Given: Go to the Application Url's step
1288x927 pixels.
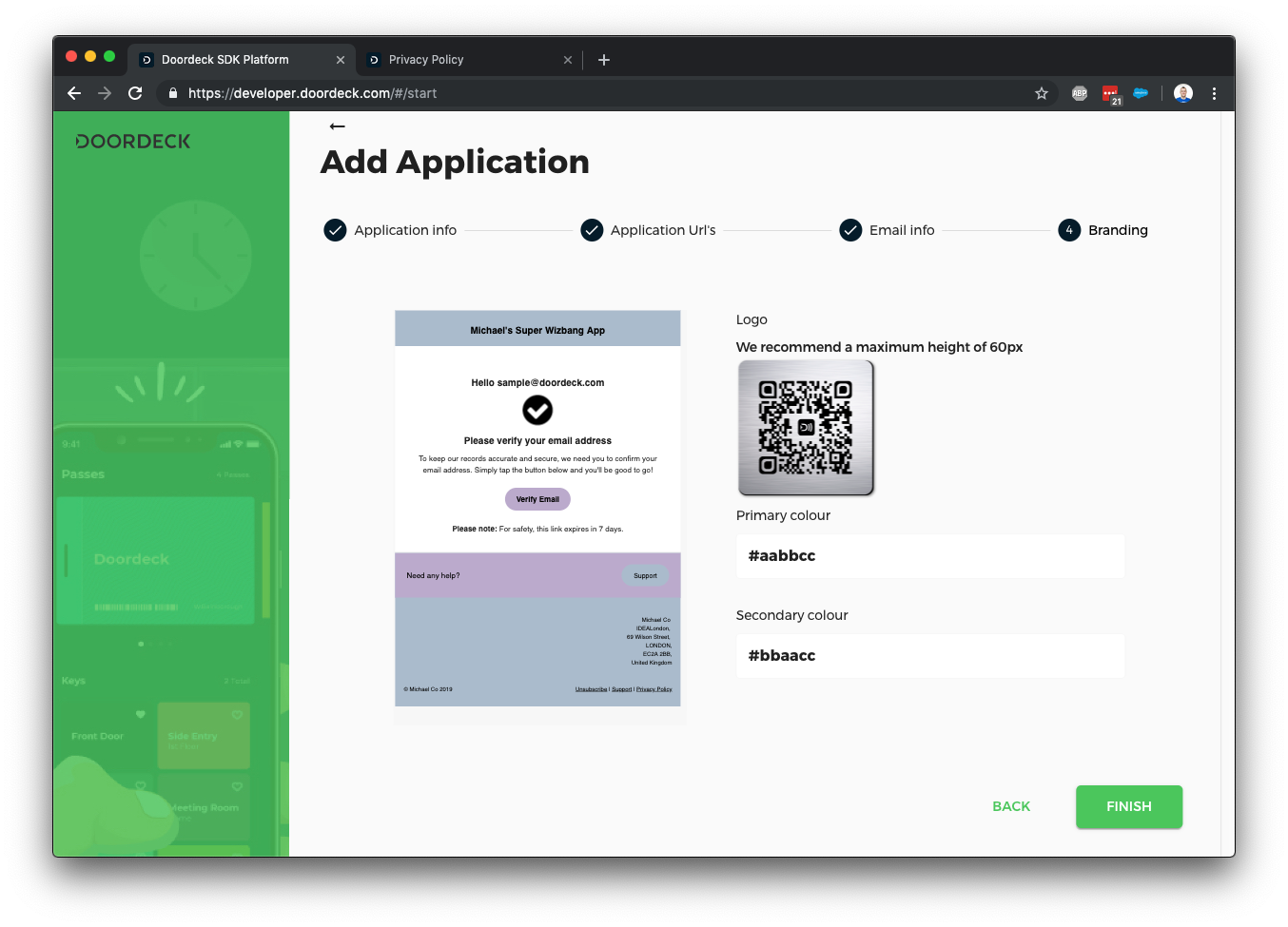Looking at the screenshot, I should (x=648, y=230).
